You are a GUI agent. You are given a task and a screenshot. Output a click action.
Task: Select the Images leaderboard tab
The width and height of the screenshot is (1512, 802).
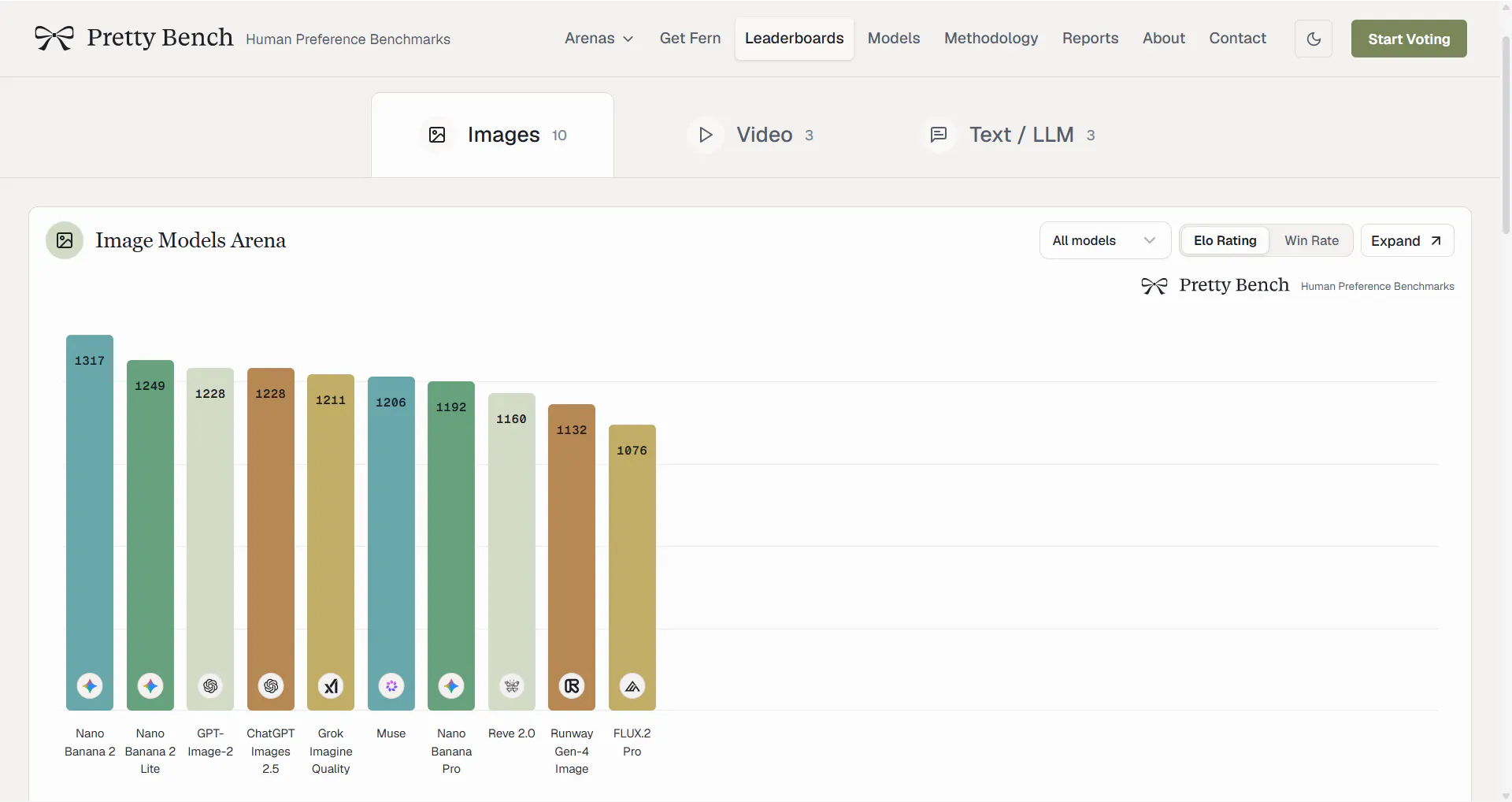(492, 135)
